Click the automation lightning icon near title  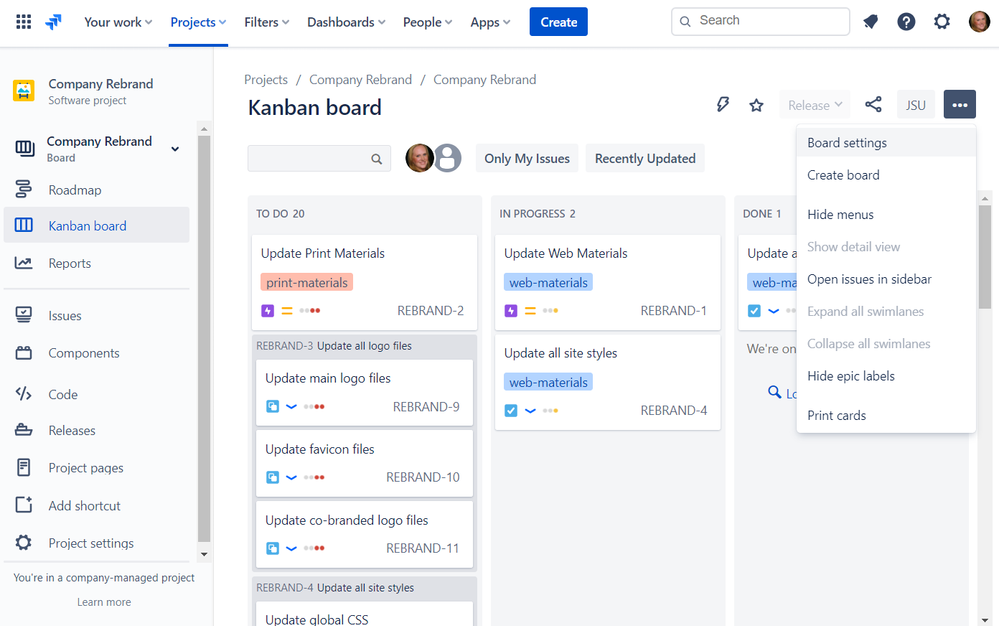click(x=722, y=104)
